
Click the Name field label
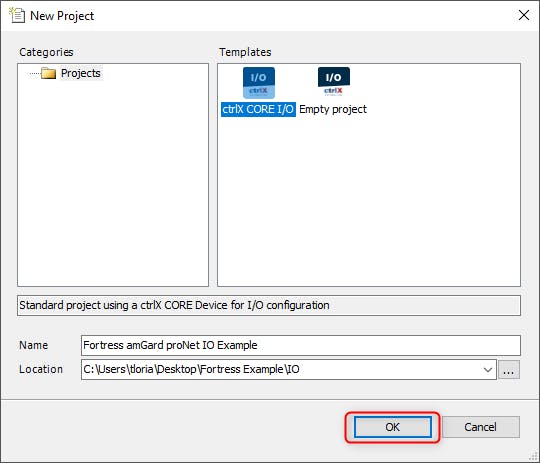pyautogui.click(x=34, y=345)
